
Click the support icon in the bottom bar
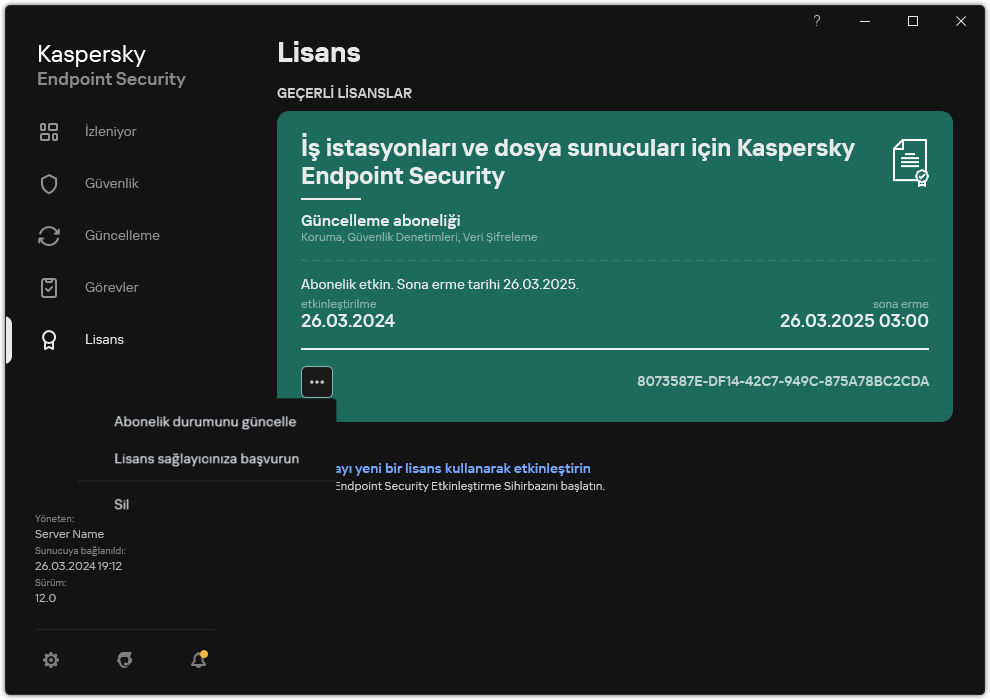click(124, 660)
